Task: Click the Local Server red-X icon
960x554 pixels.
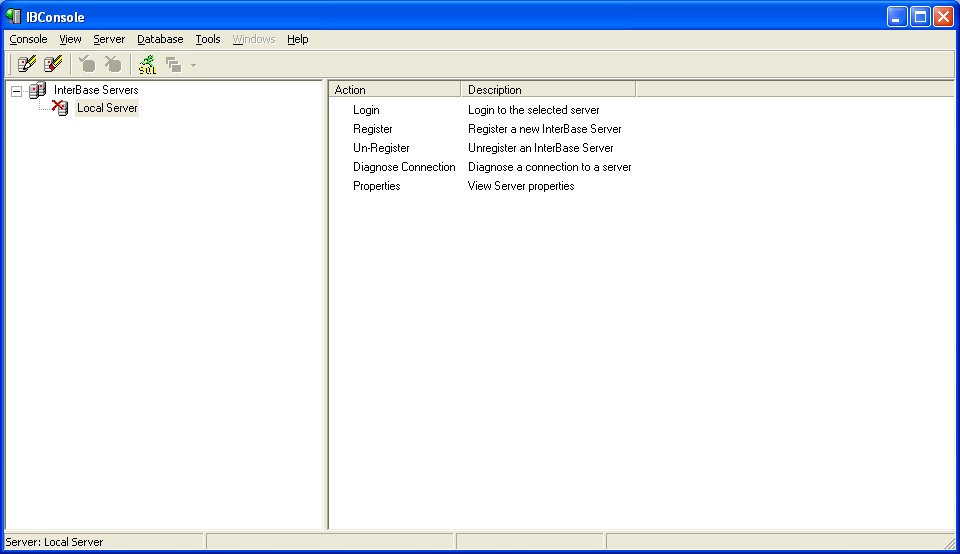Action: coord(60,108)
